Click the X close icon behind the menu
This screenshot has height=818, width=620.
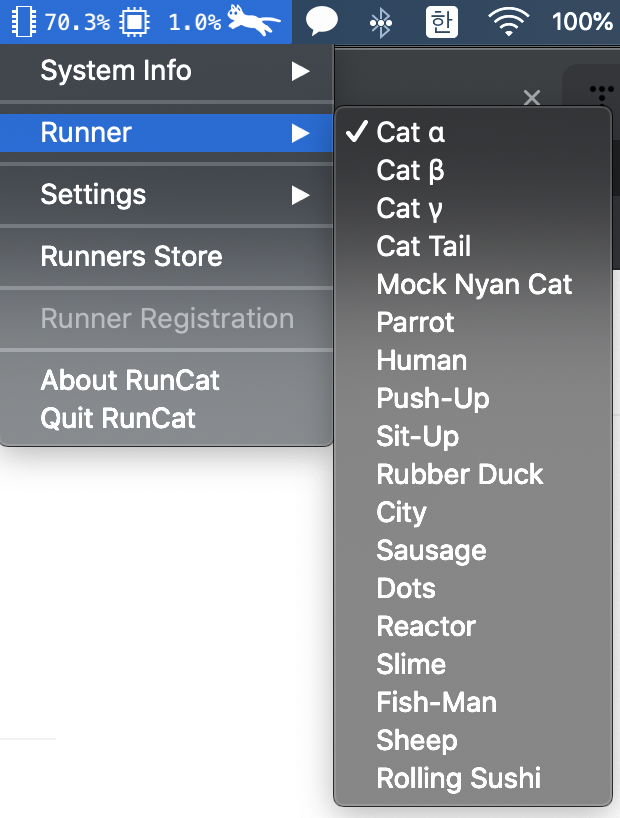click(532, 98)
